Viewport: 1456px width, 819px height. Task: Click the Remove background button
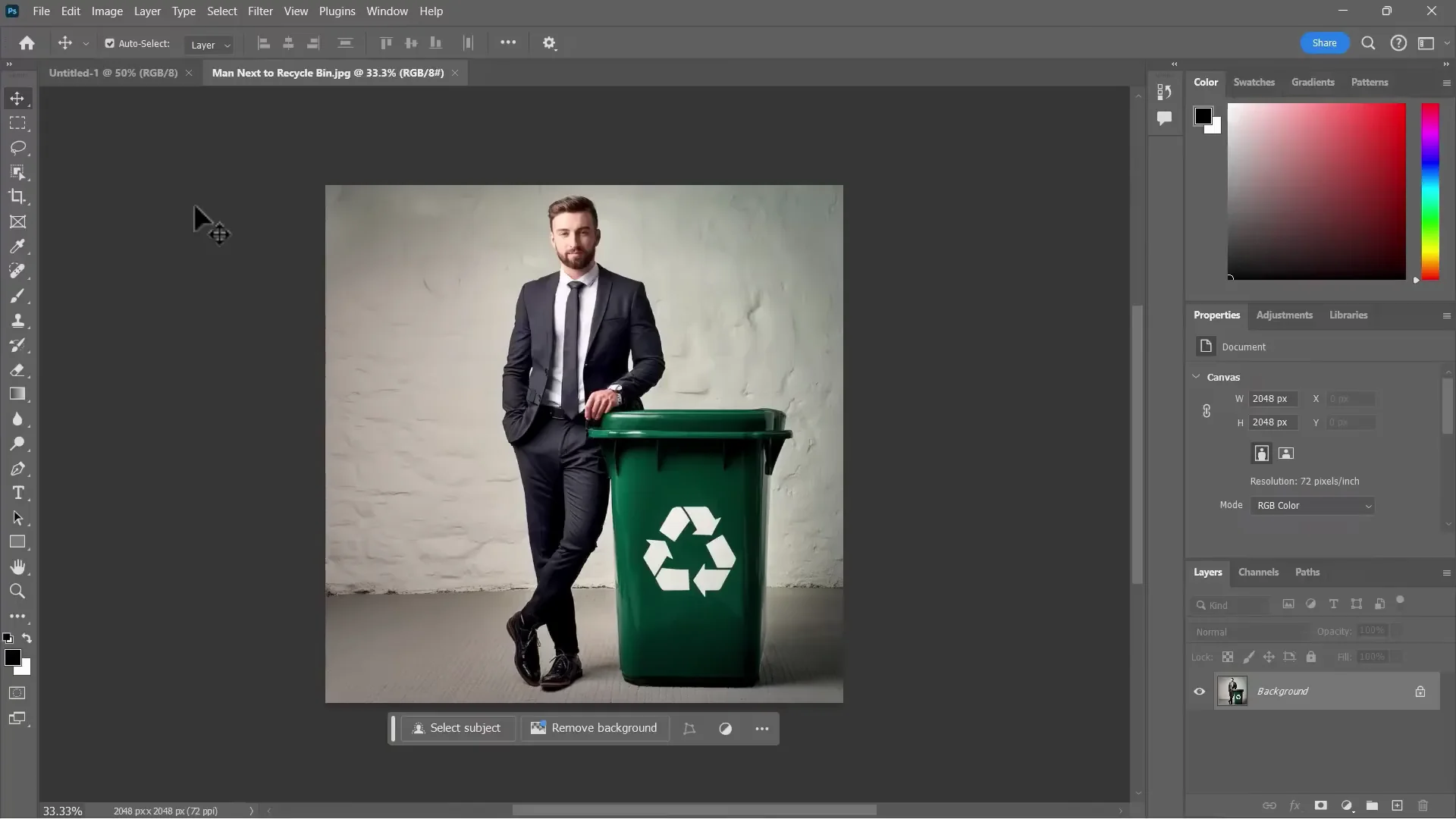pos(595,728)
